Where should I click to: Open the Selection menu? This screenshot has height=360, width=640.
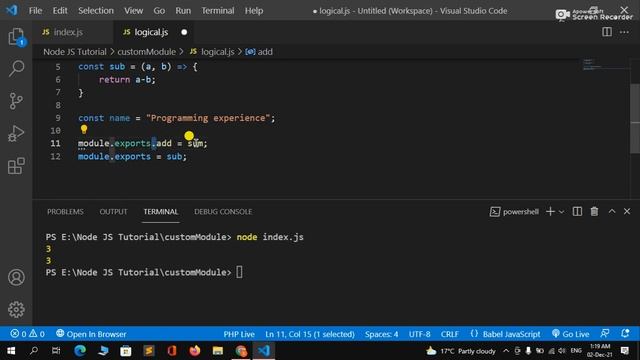click(x=96, y=11)
